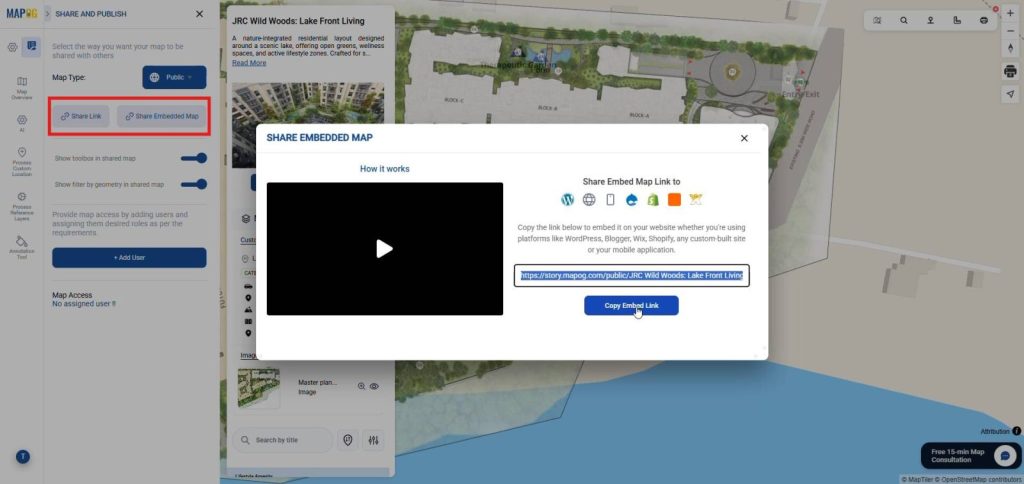Open the Public map type dropdown
Viewport: 1024px width, 484px height.
click(174, 77)
